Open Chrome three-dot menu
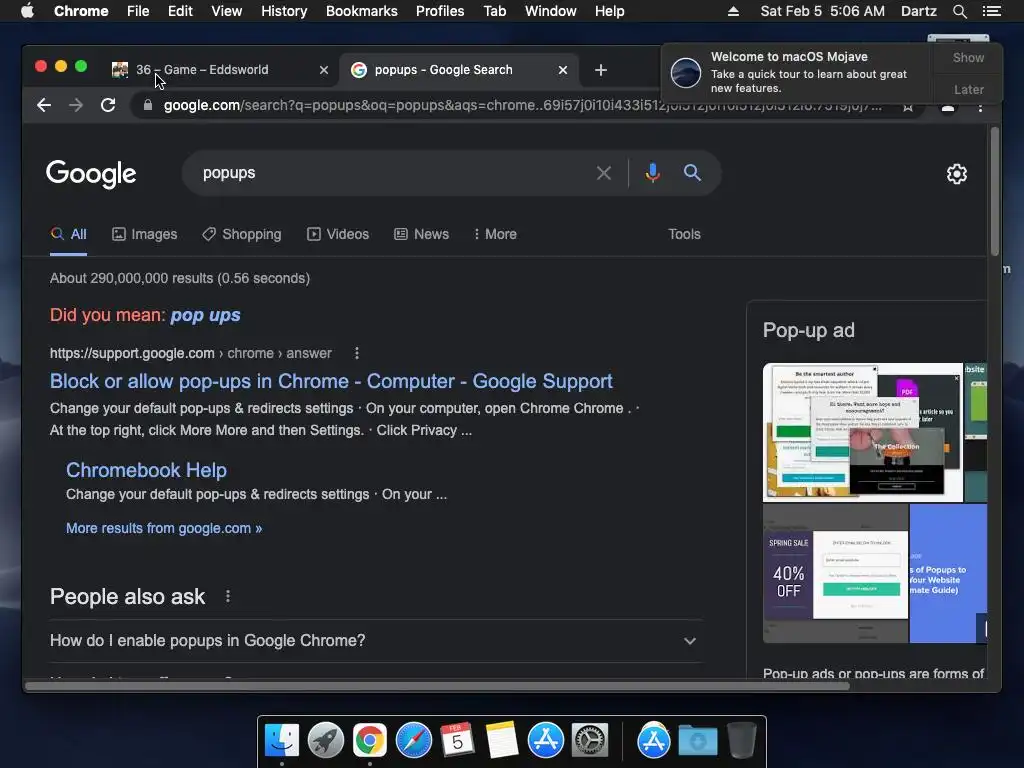Screen dimensions: 1024x768 pos(980,106)
